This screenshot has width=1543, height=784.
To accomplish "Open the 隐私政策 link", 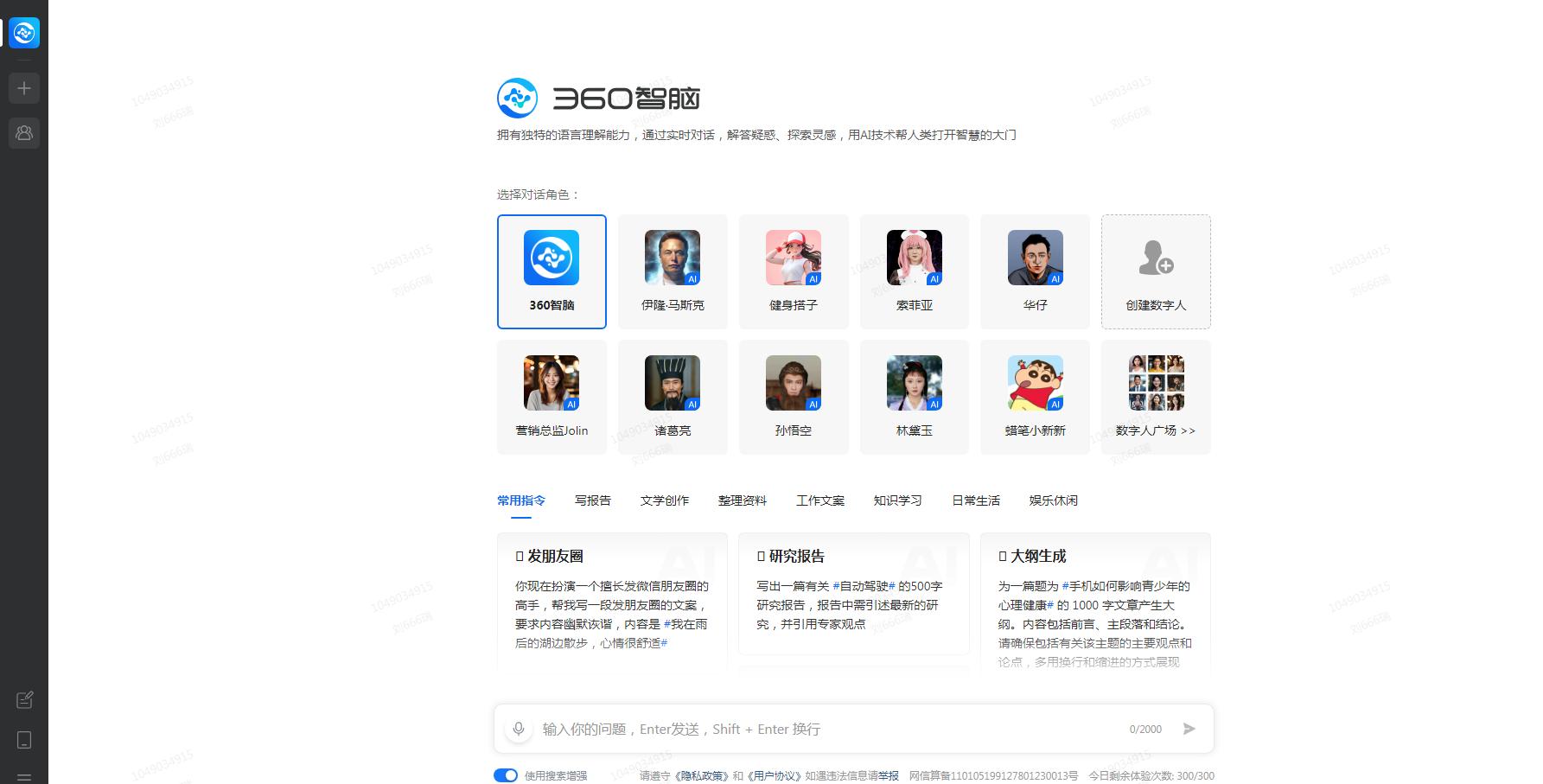I will pyautogui.click(x=700, y=775).
